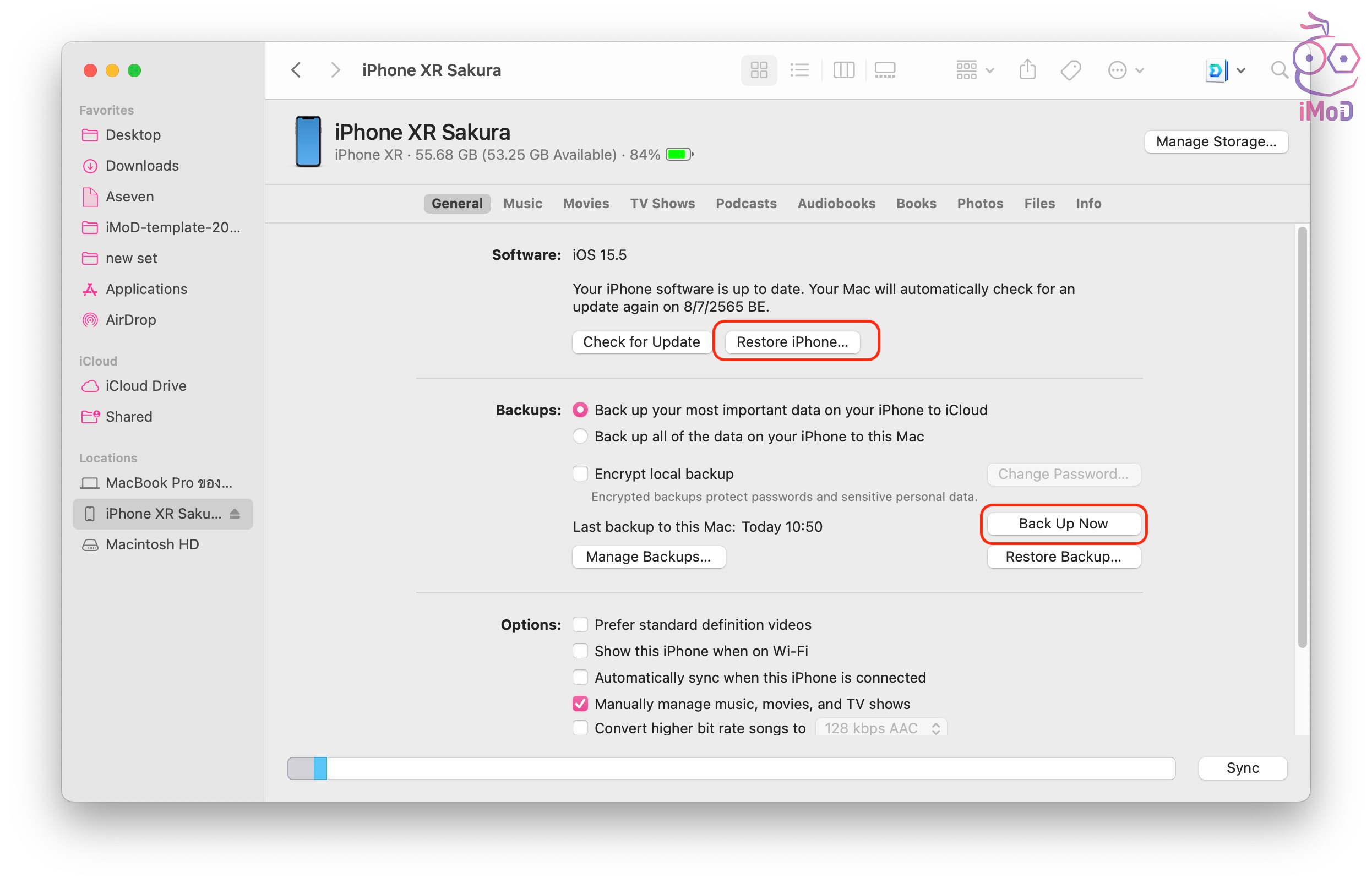Uncheck Manually manage music, movies, TV shows
The image size is (1372, 883).
580,704
